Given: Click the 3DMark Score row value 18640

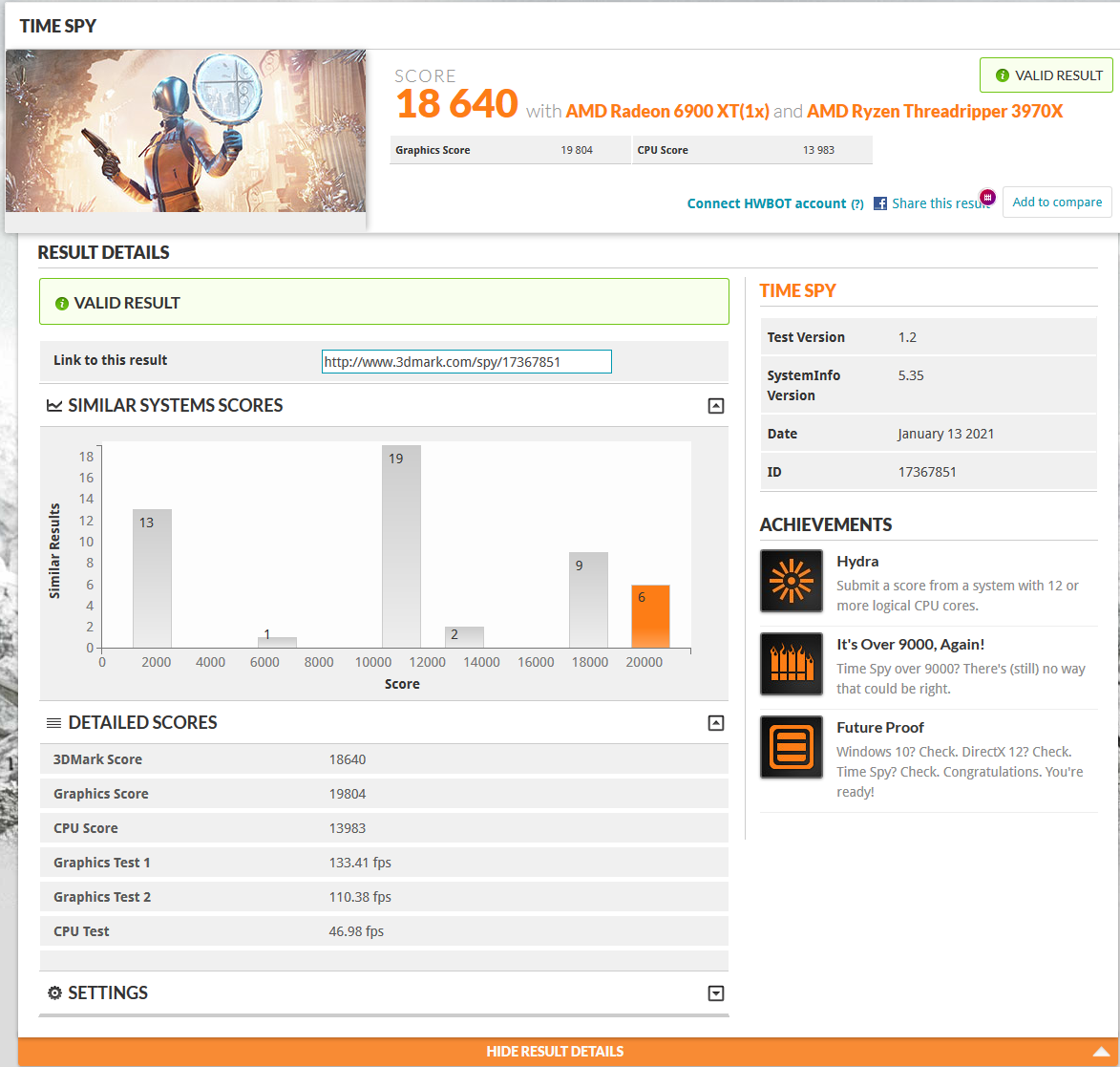Looking at the screenshot, I should tap(348, 759).
